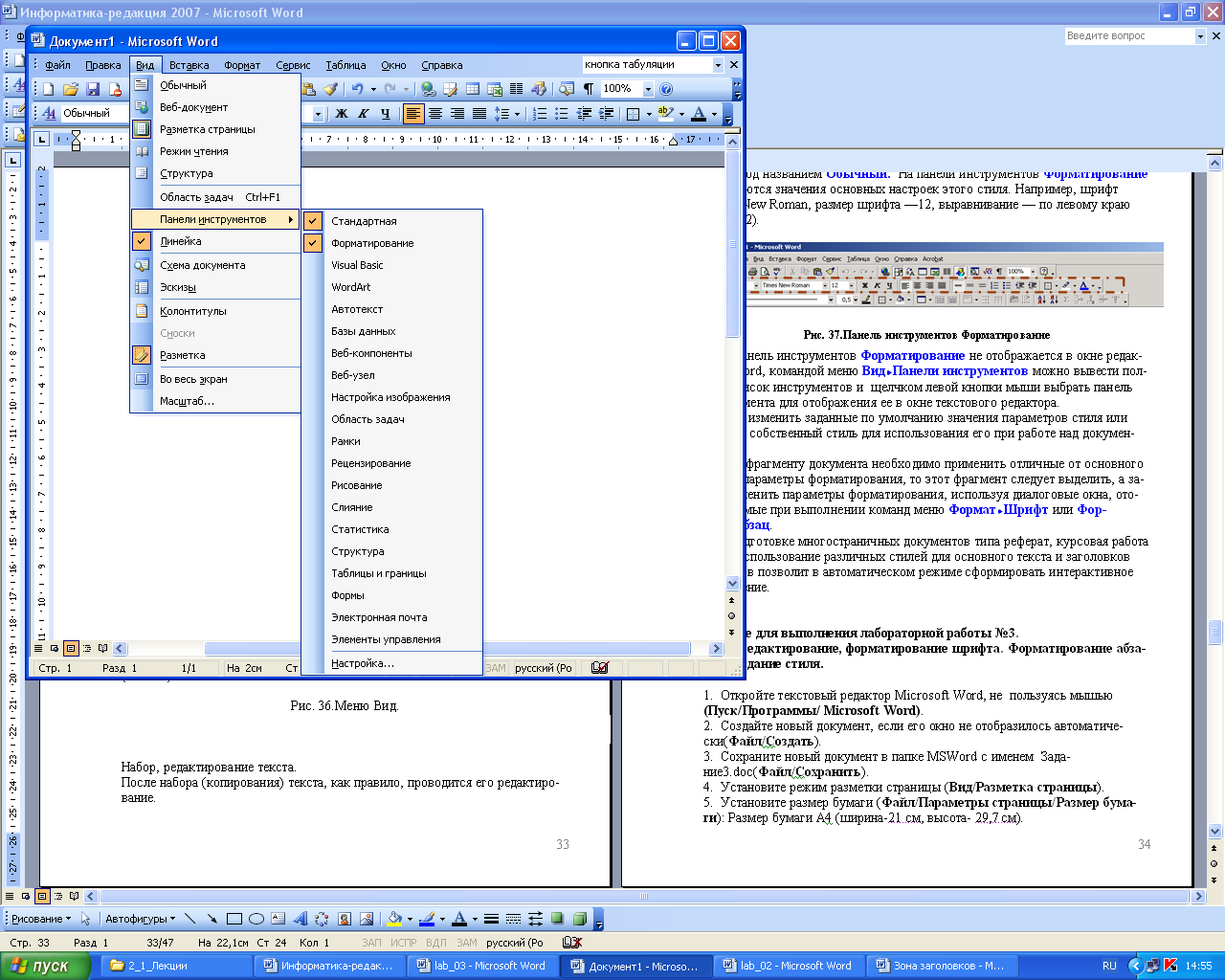
Task: Click the Columns icon in Standard toolbar
Action: (x=516, y=89)
